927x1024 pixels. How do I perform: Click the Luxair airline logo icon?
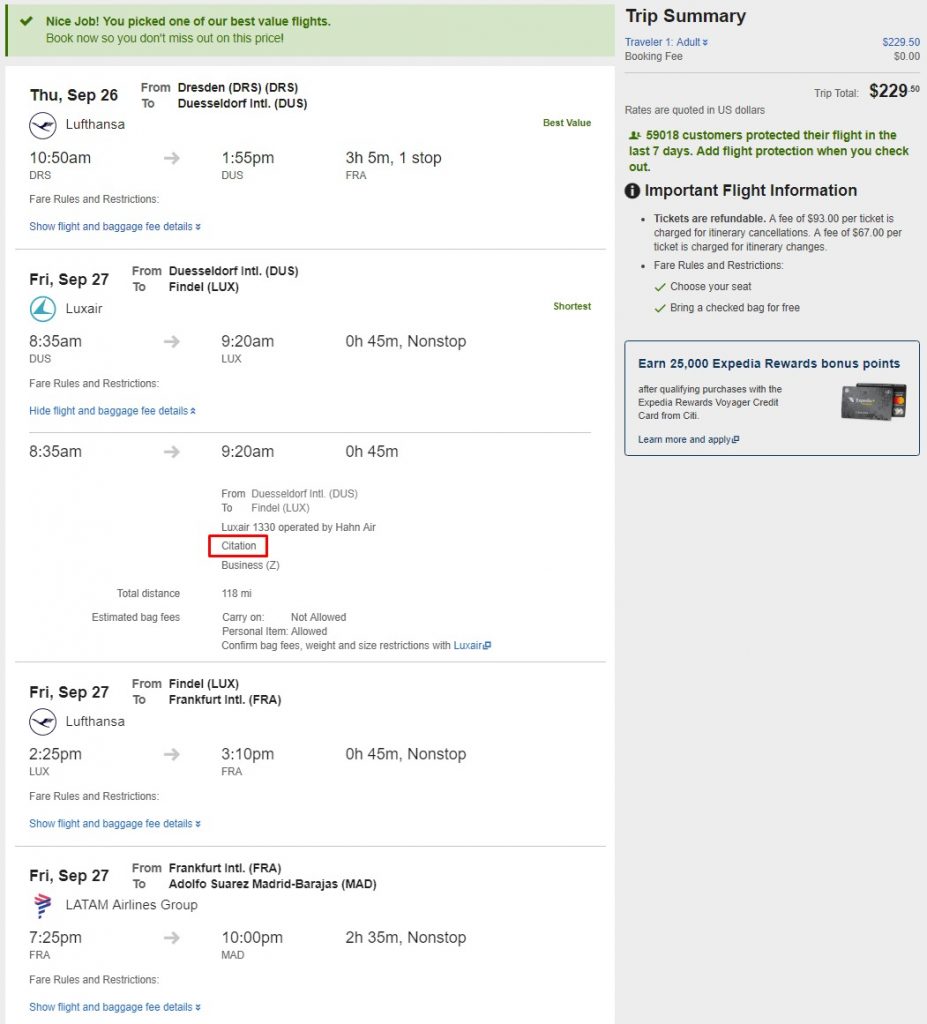pyautogui.click(x=43, y=310)
